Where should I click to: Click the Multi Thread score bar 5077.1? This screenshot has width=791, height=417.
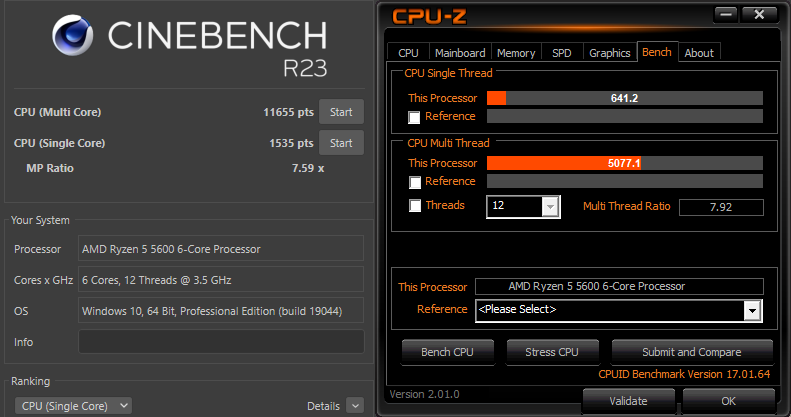click(625, 163)
